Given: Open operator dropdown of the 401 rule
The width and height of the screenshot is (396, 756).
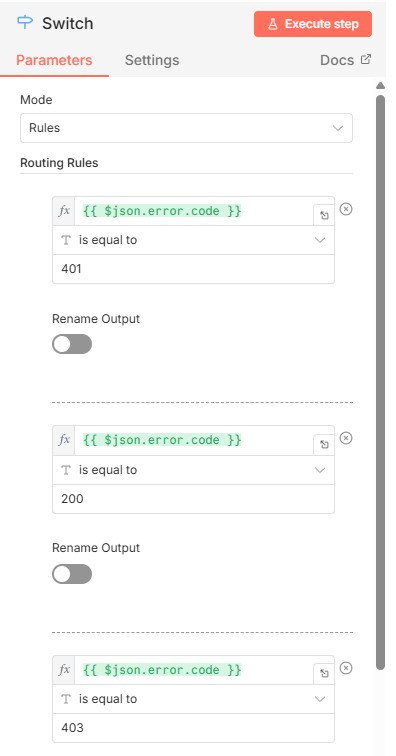Looking at the screenshot, I should pos(193,240).
